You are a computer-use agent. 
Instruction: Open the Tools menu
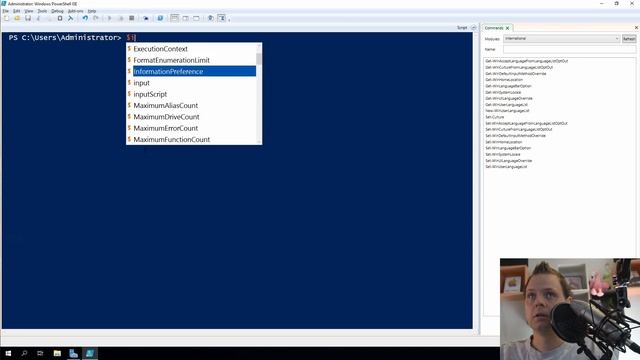coord(42,11)
